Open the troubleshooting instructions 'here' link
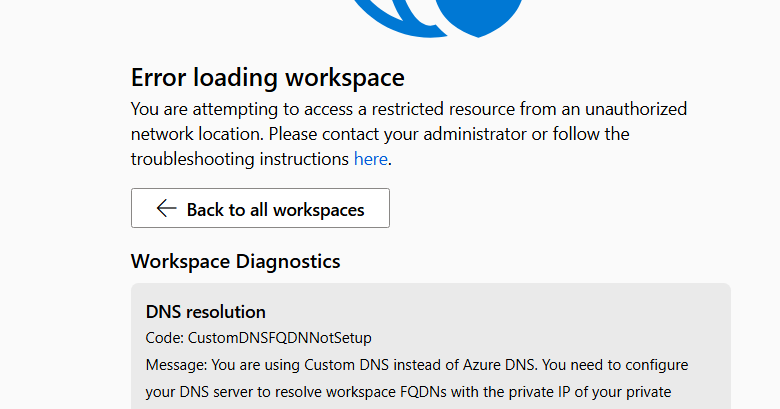780x409 pixels. pyautogui.click(x=371, y=159)
